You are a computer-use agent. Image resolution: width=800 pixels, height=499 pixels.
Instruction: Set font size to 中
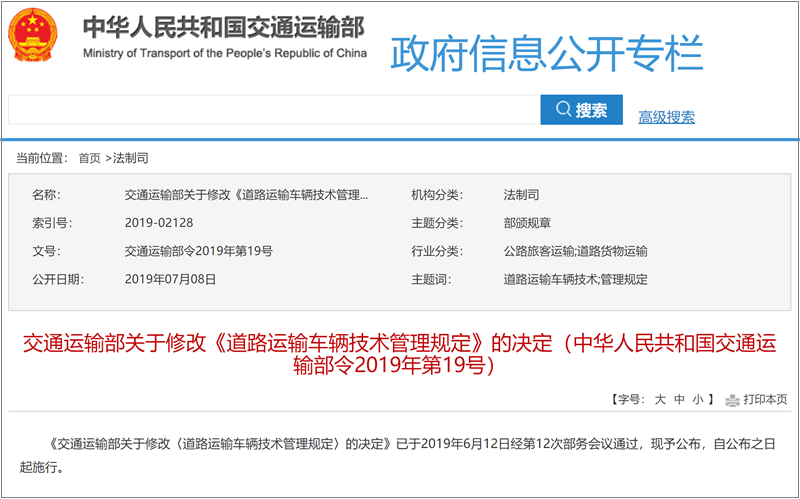(x=679, y=400)
